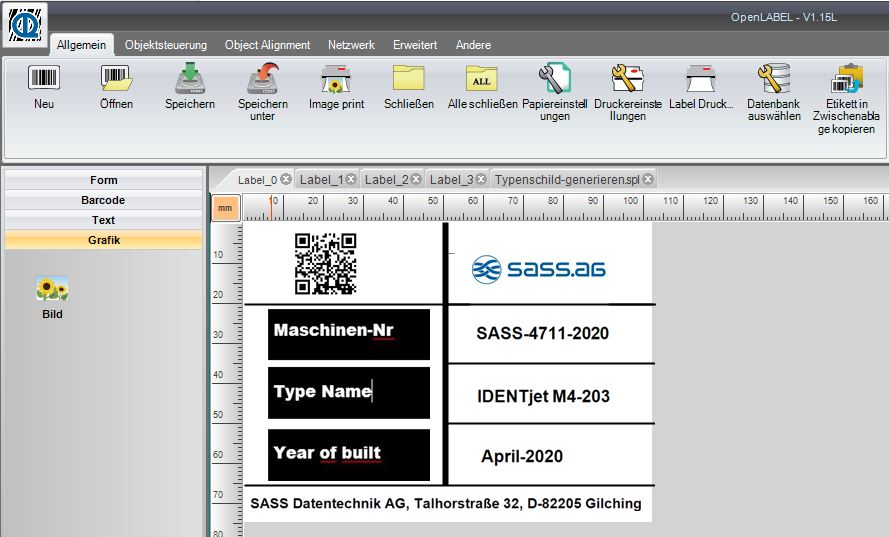Click the Neu barcode icon
The image size is (889, 537).
[x=44, y=78]
